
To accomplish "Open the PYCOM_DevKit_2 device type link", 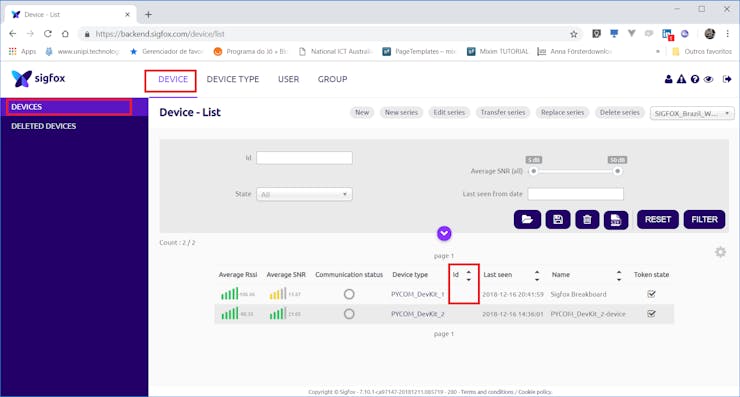I will coord(418,314).
